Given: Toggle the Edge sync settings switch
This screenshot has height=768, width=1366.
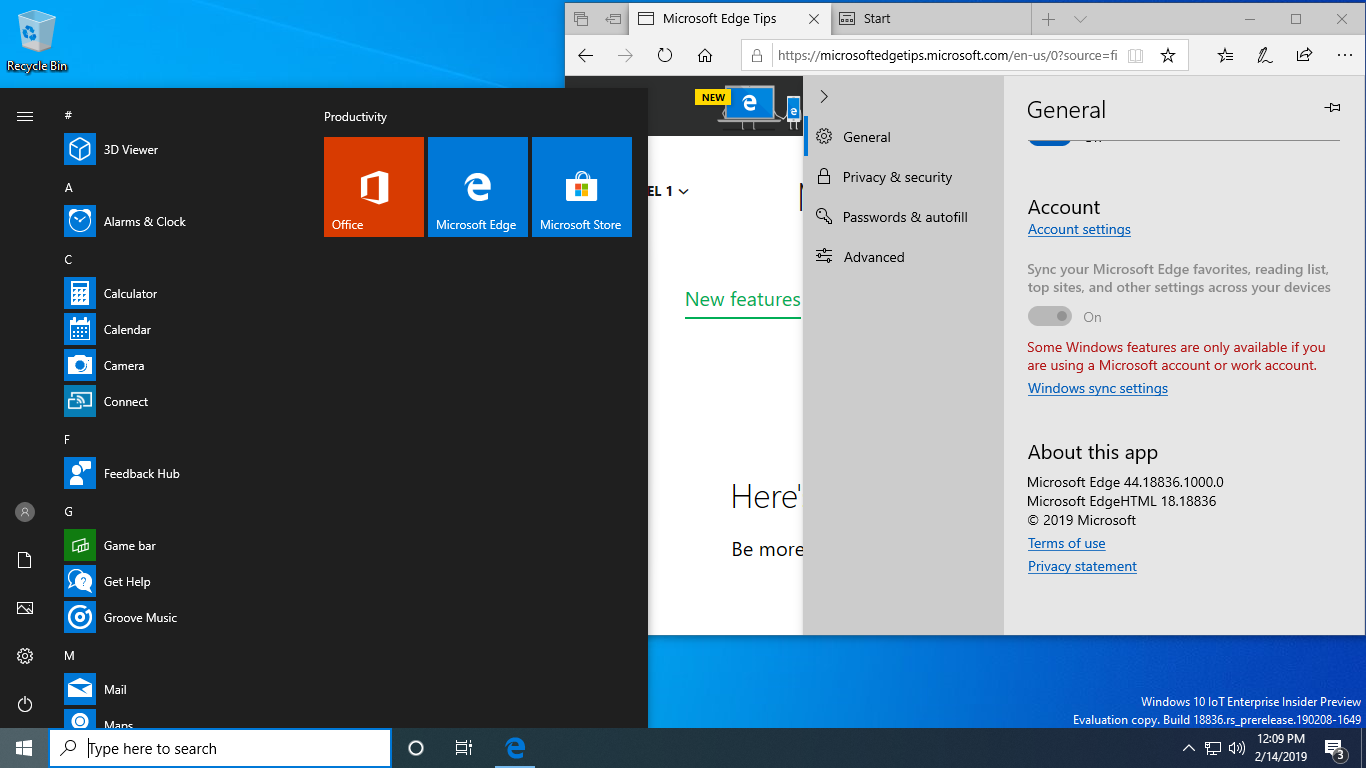Looking at the screenshot, I should point(1049,316).
